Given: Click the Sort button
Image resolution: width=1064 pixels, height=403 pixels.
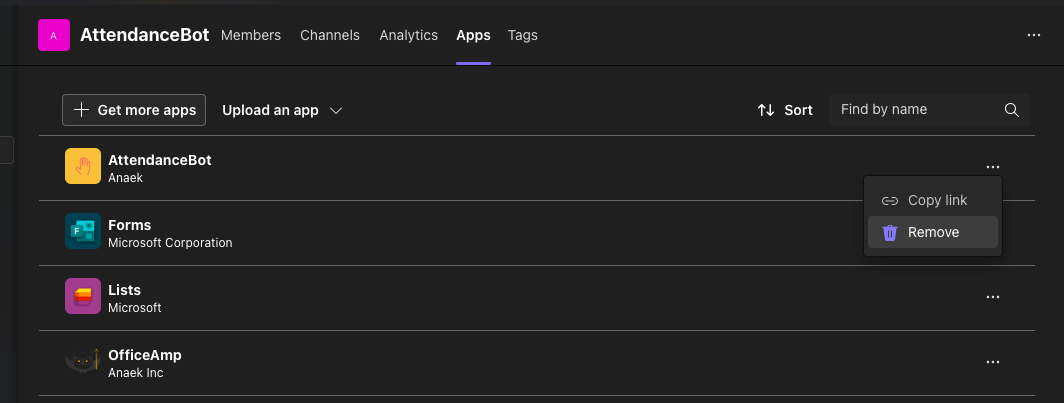Looking at the screenshot, I should tap(785, 110).
